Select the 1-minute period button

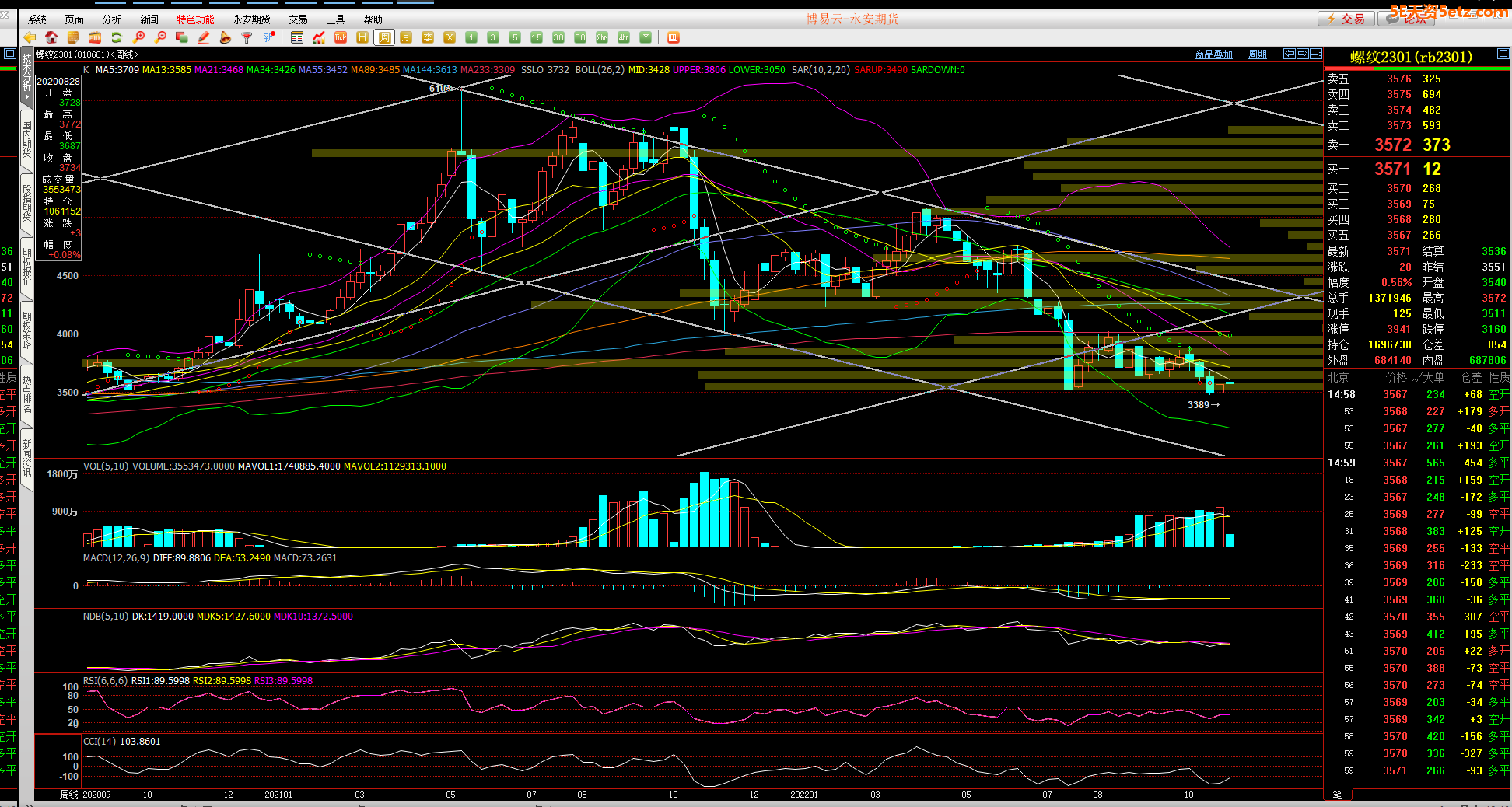tap(471, 37)
